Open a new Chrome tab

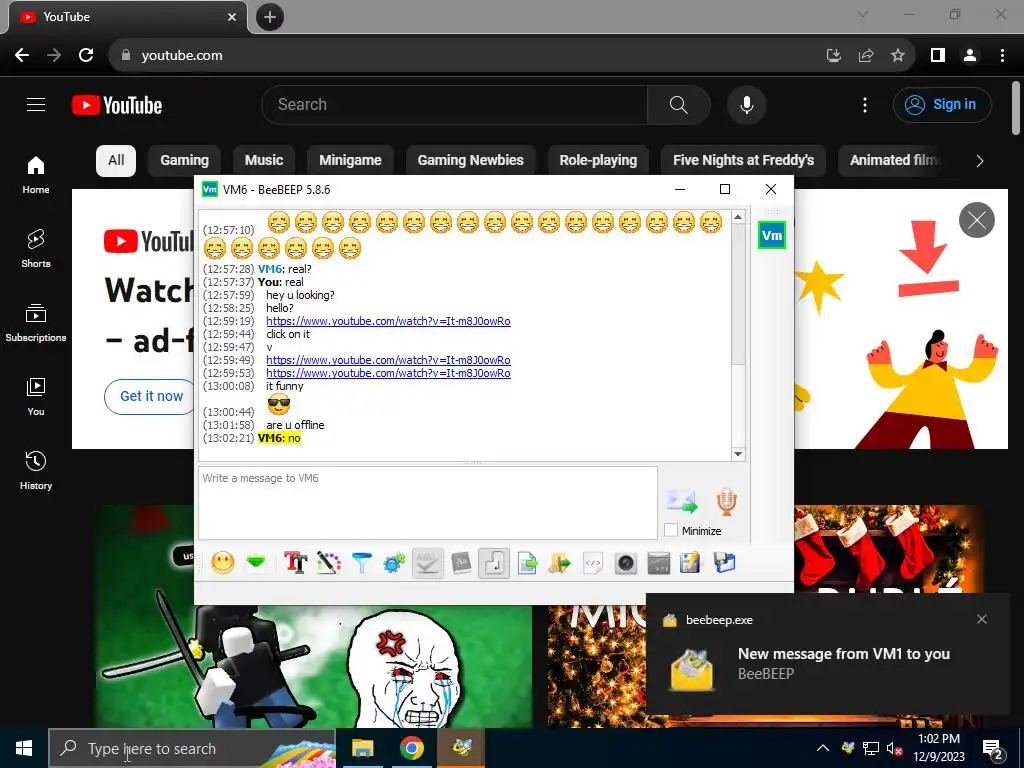tap(270, 17)
